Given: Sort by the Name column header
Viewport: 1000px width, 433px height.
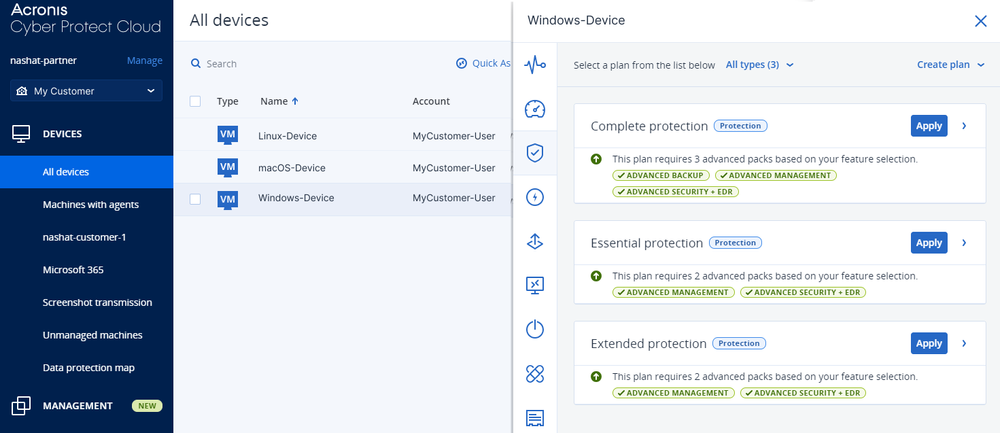Looking at the screenshot, I should coord(274,101).
